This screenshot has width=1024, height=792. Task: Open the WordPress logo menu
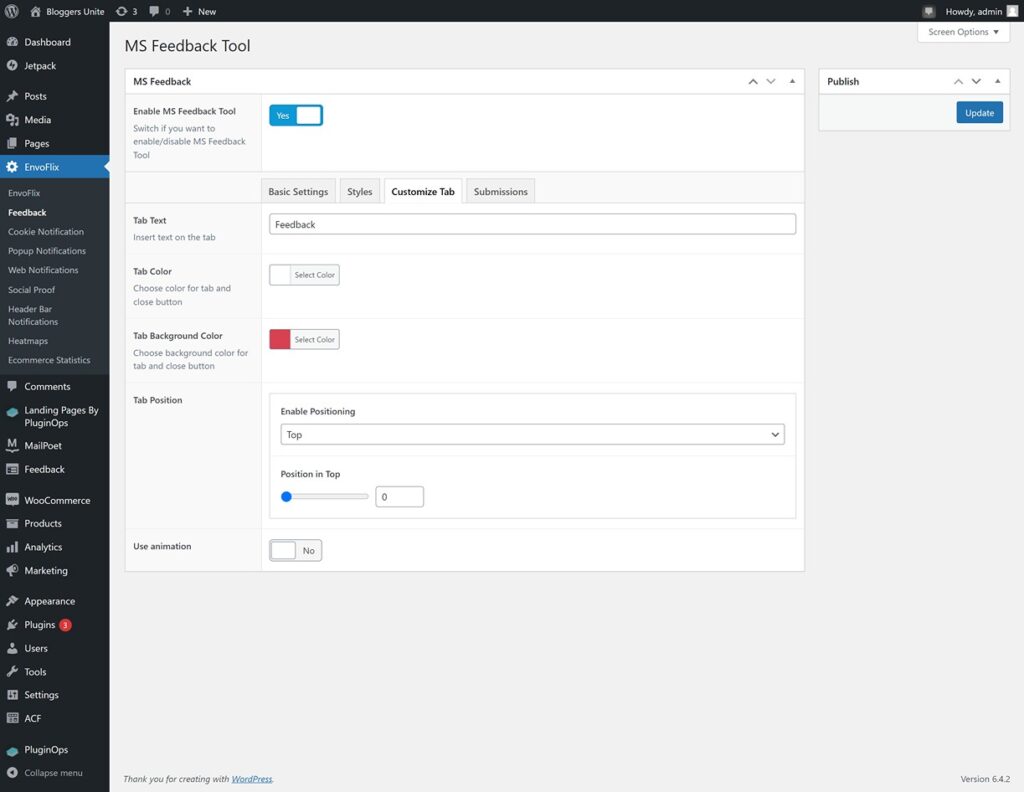[10, 11]
